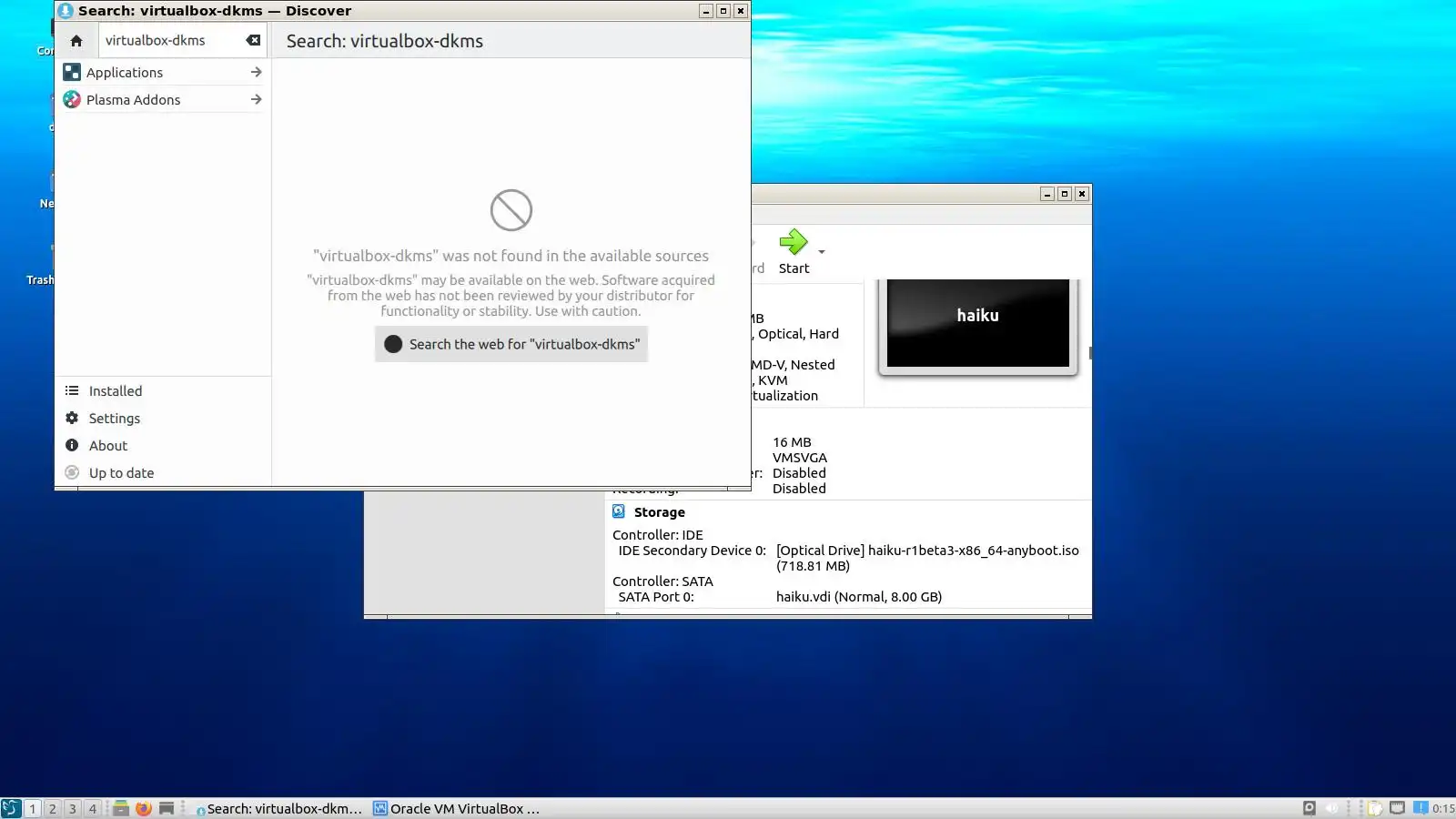
Task: Switch to virtual desktop 1
Action: [33, 808]
